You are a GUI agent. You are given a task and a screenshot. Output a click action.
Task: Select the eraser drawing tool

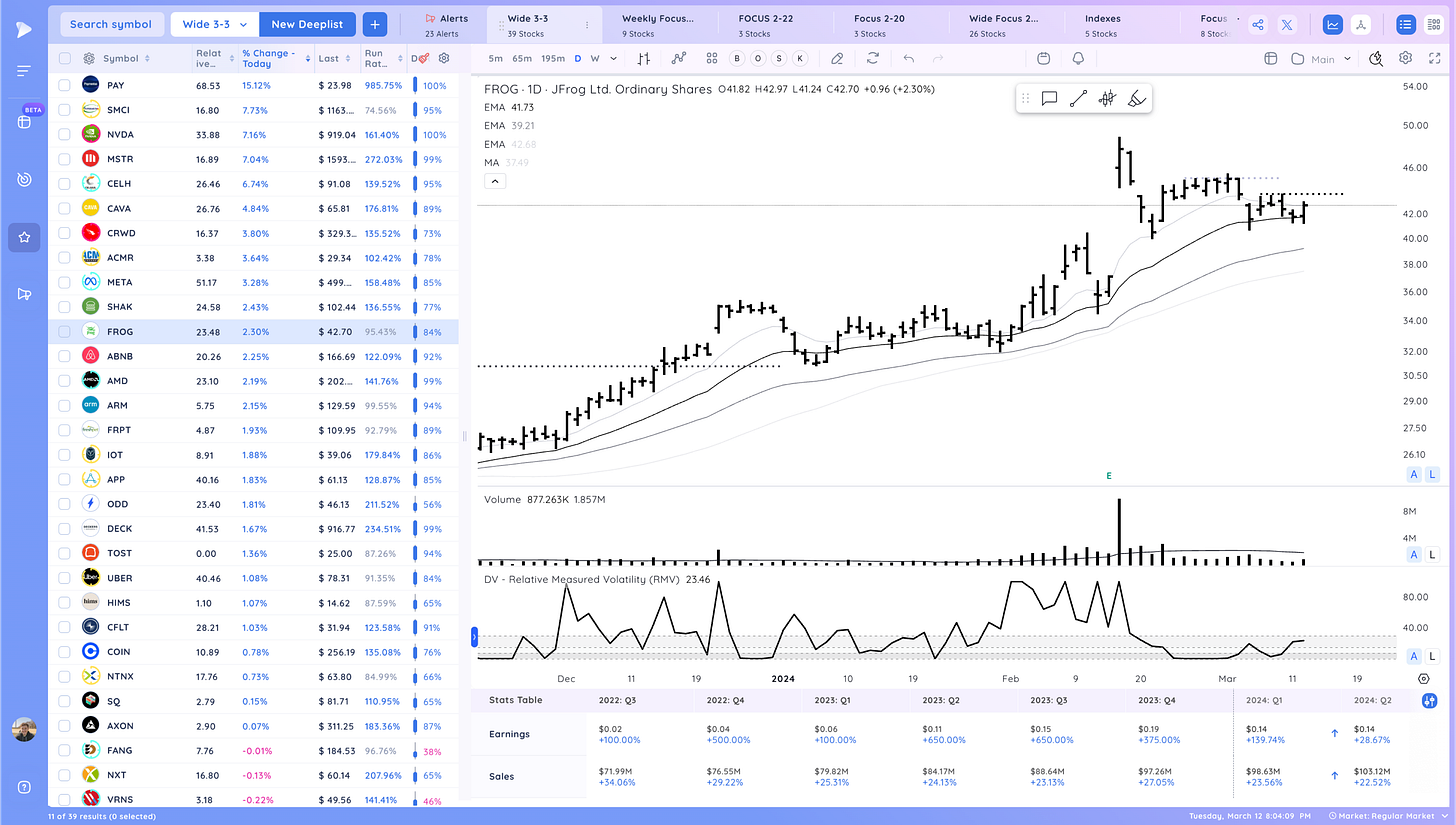pos(837,58)
